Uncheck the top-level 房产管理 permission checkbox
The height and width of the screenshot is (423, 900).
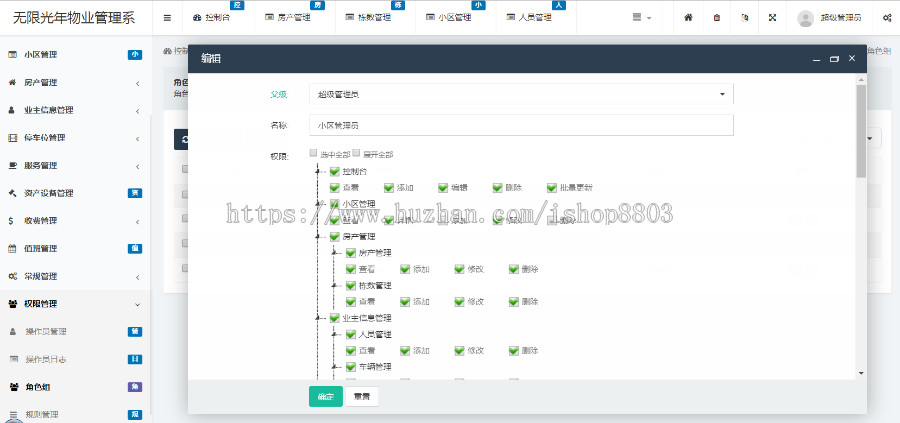335,236
